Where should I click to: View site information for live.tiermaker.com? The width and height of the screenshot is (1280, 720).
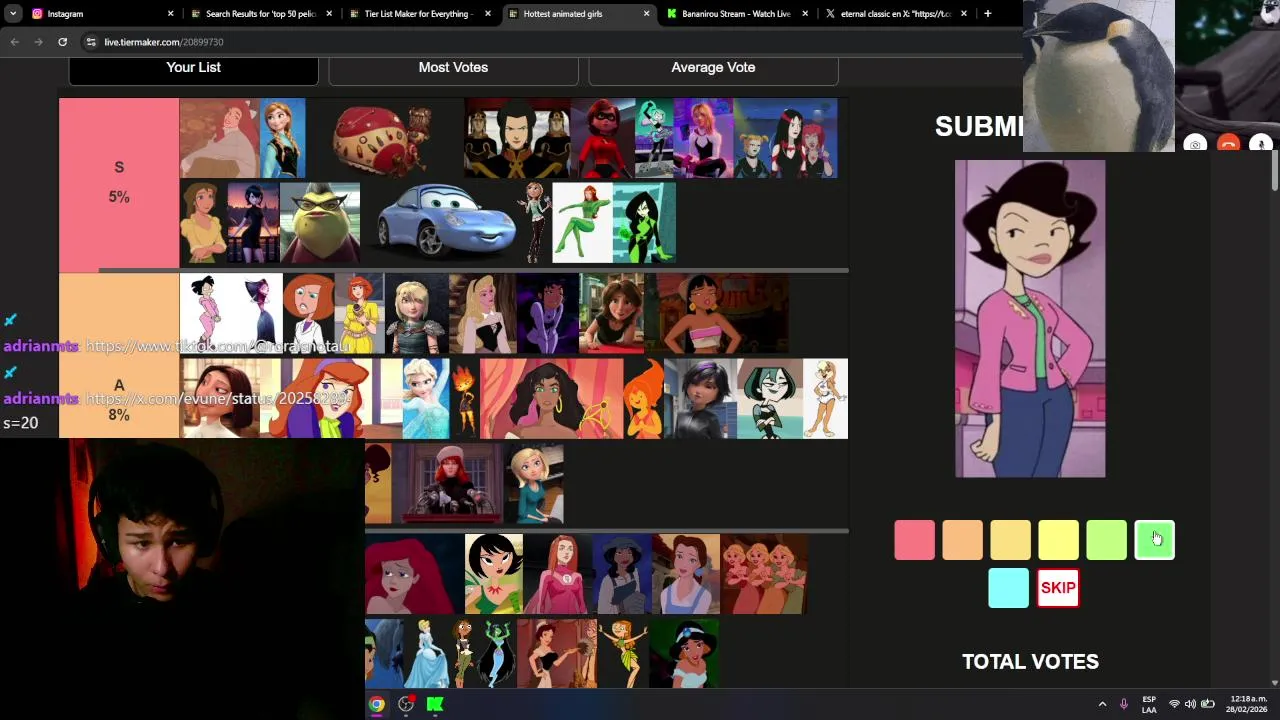pos(91,42)
